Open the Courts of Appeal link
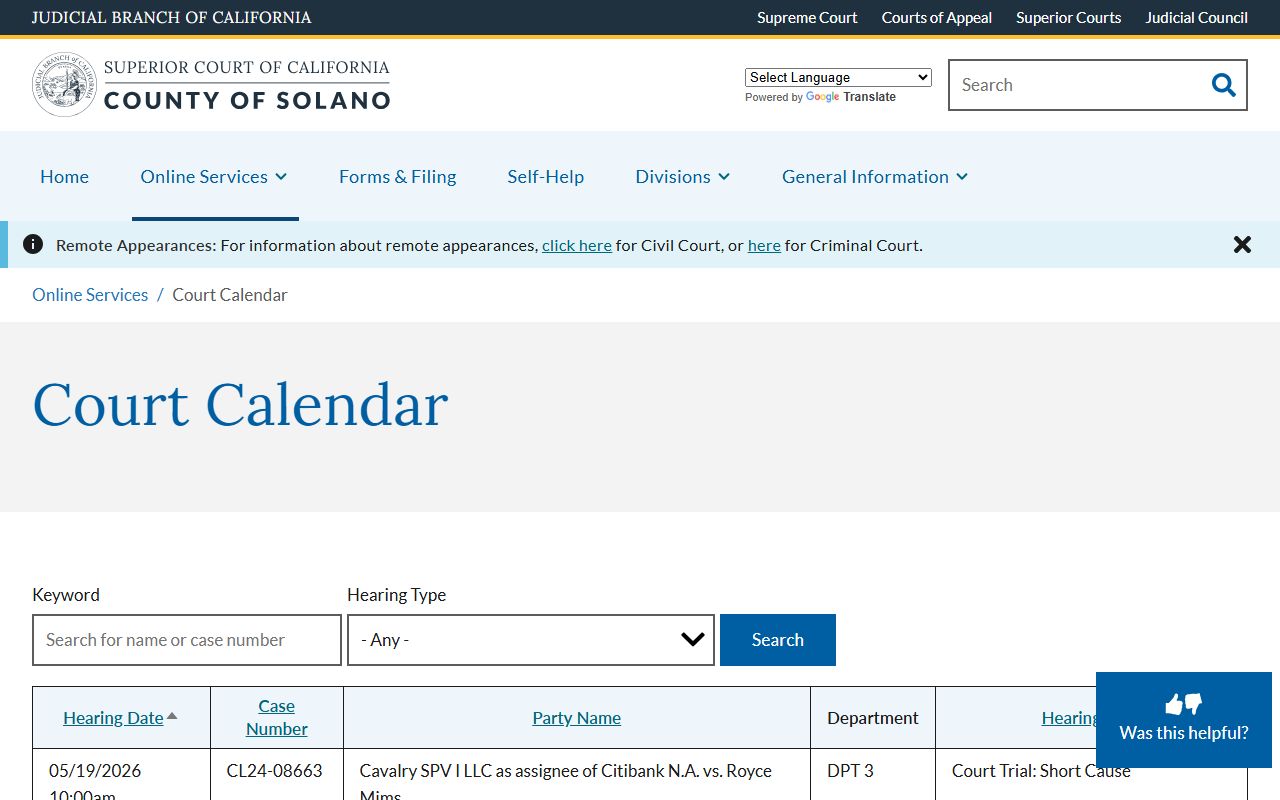The height and width of the screenshot is (800, 1280). (x=937, y=17)
